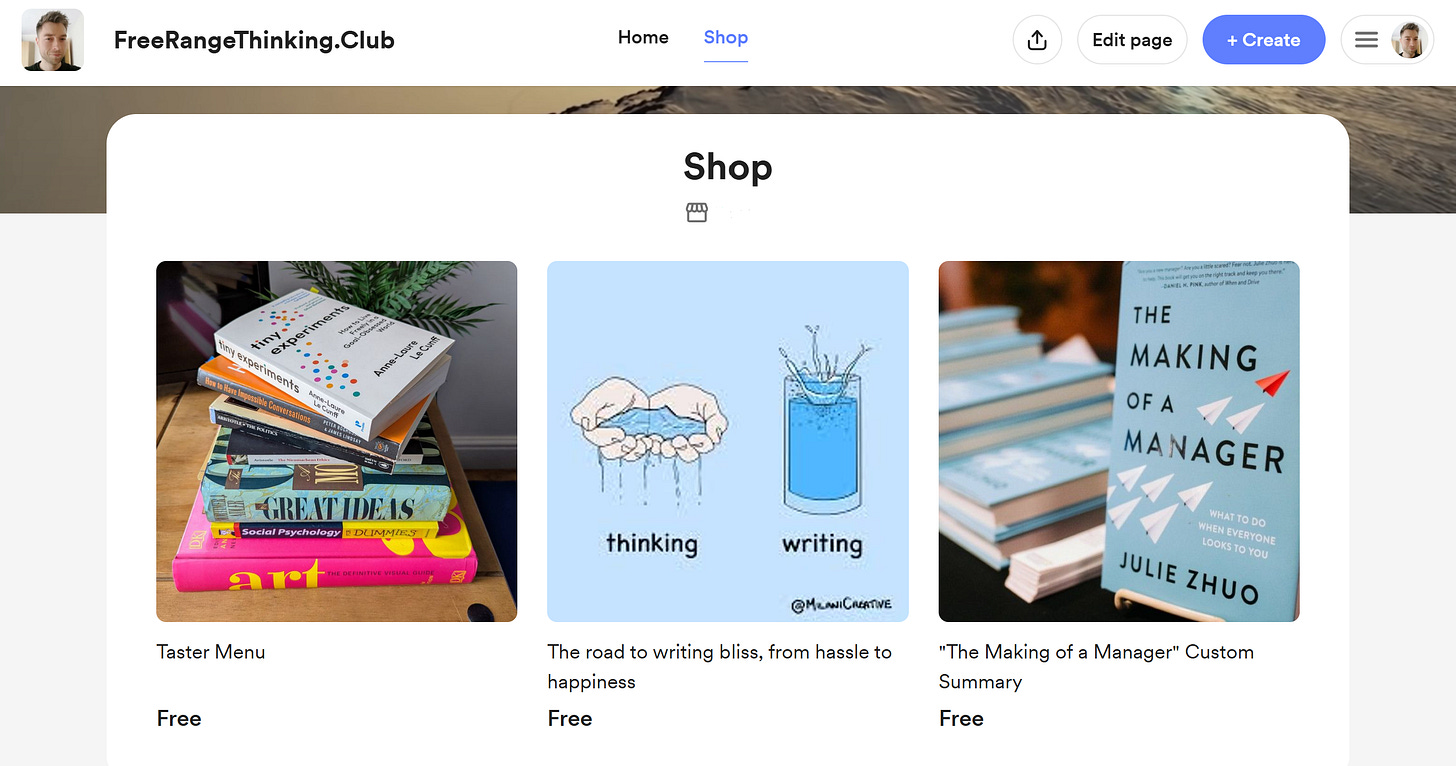
Task: Go to the Home tab
Action: point(643,38)
